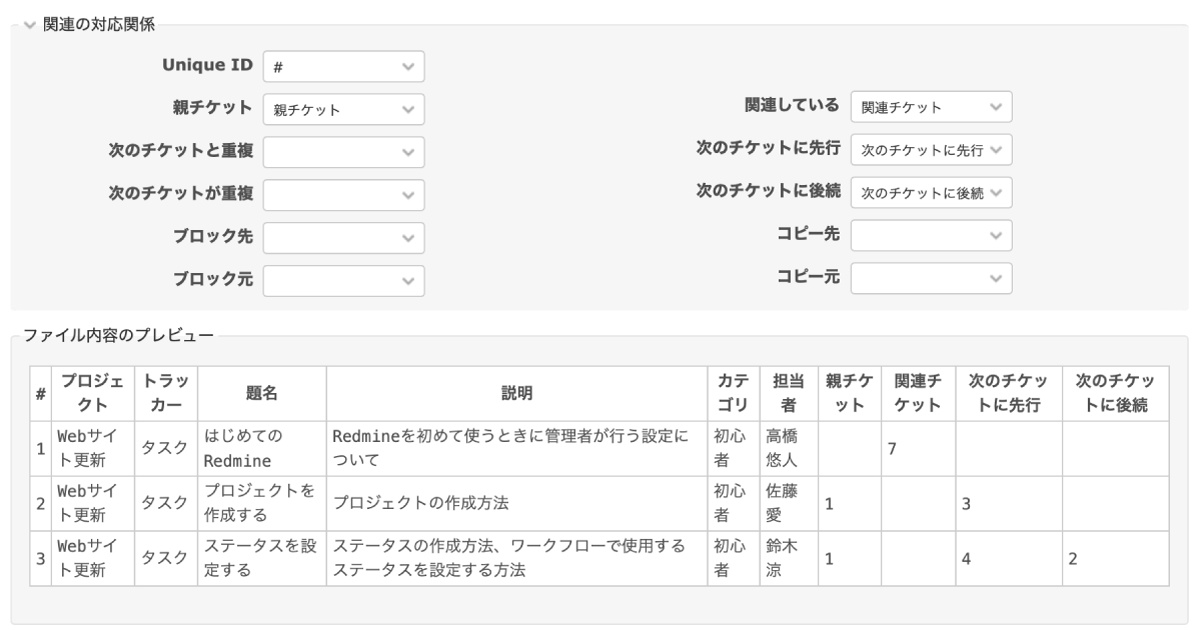Open the 次のチケットに先行 mapping dropdown
Viewport: 1200px width, 630px height.
[x=931, y=150]
